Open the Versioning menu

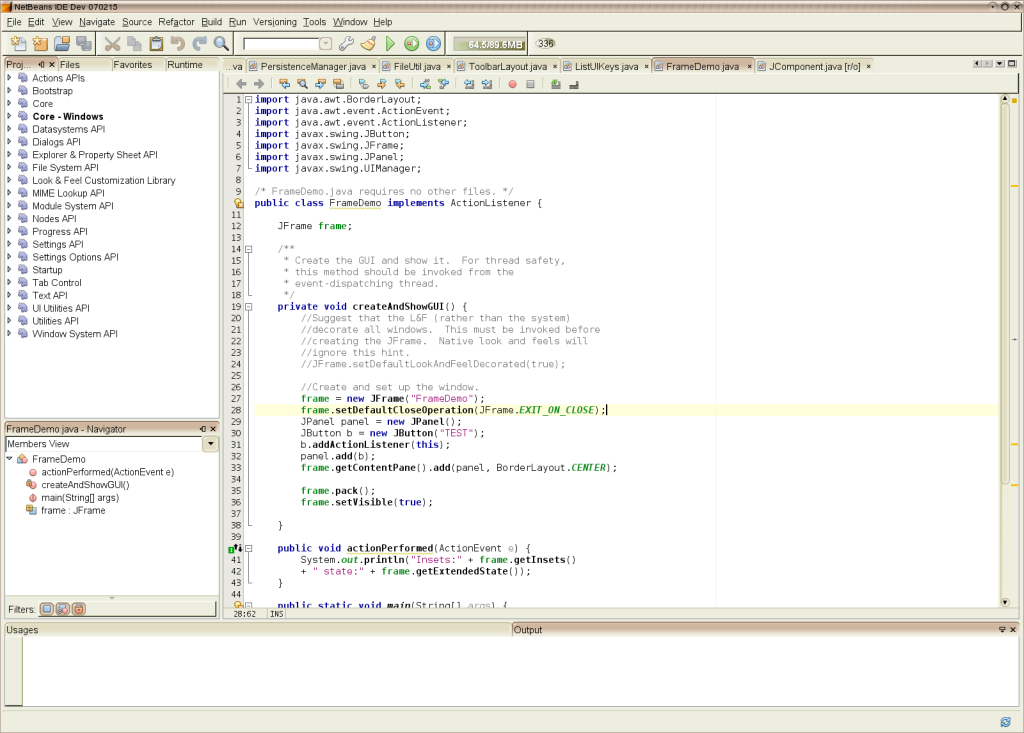[275, 22]
